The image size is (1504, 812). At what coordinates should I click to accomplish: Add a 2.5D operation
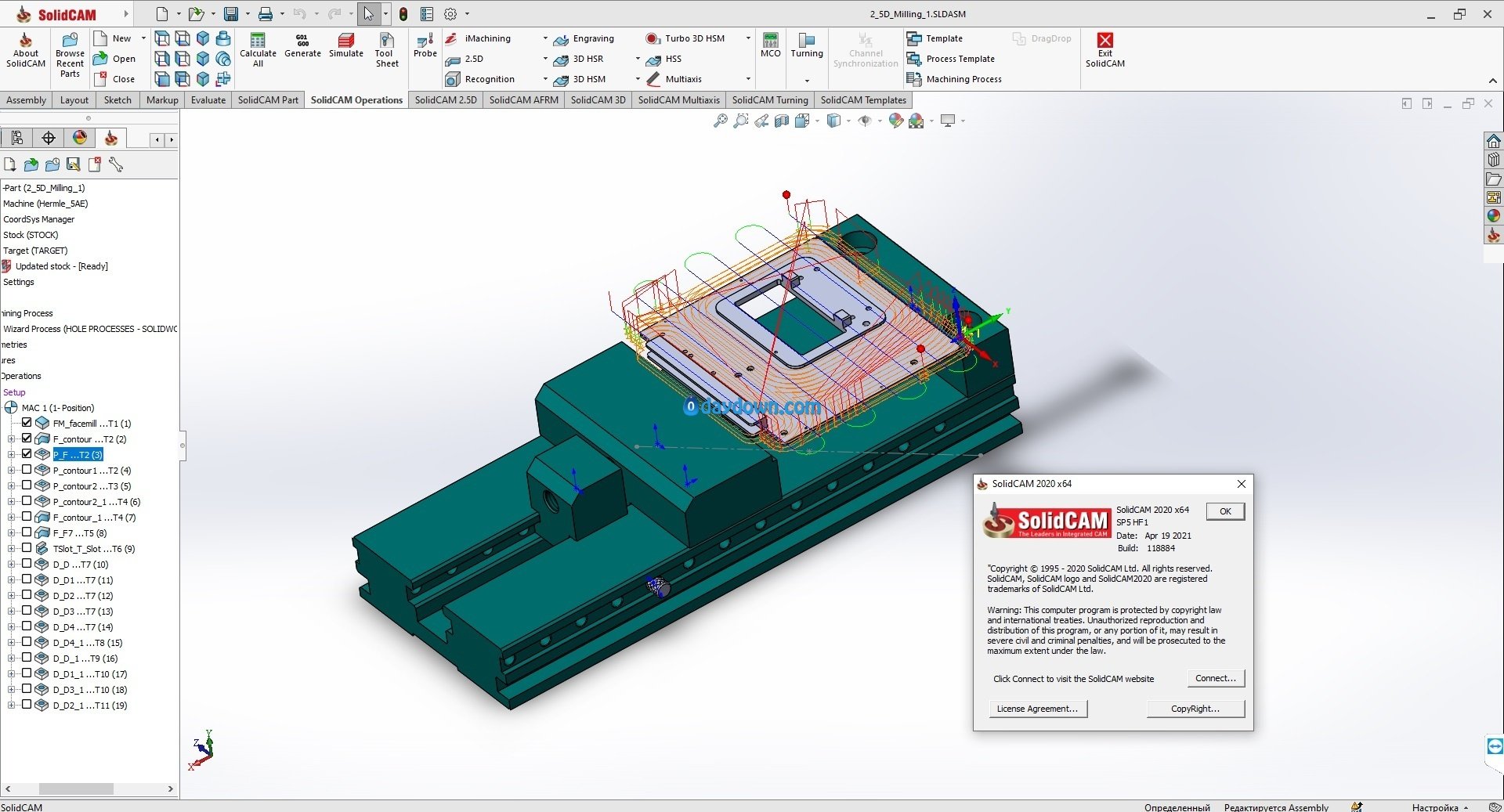tap(465, 59)
